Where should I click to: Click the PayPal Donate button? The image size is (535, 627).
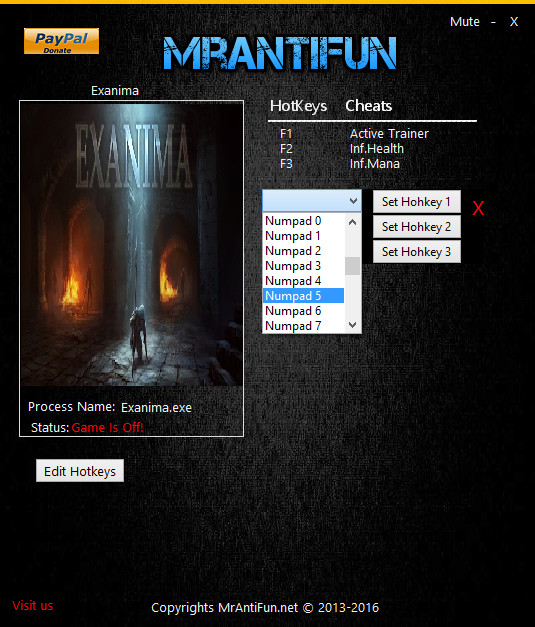coord(61,41)
